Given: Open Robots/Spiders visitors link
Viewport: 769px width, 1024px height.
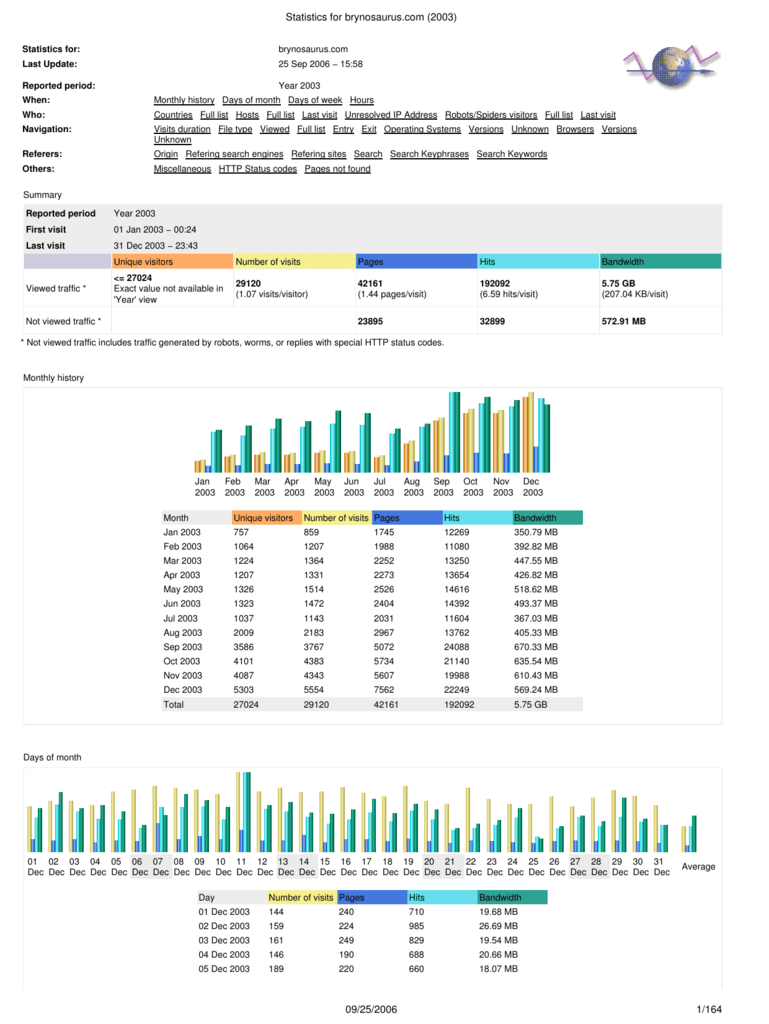Looking at the screenshot, I should pos(491,115).
